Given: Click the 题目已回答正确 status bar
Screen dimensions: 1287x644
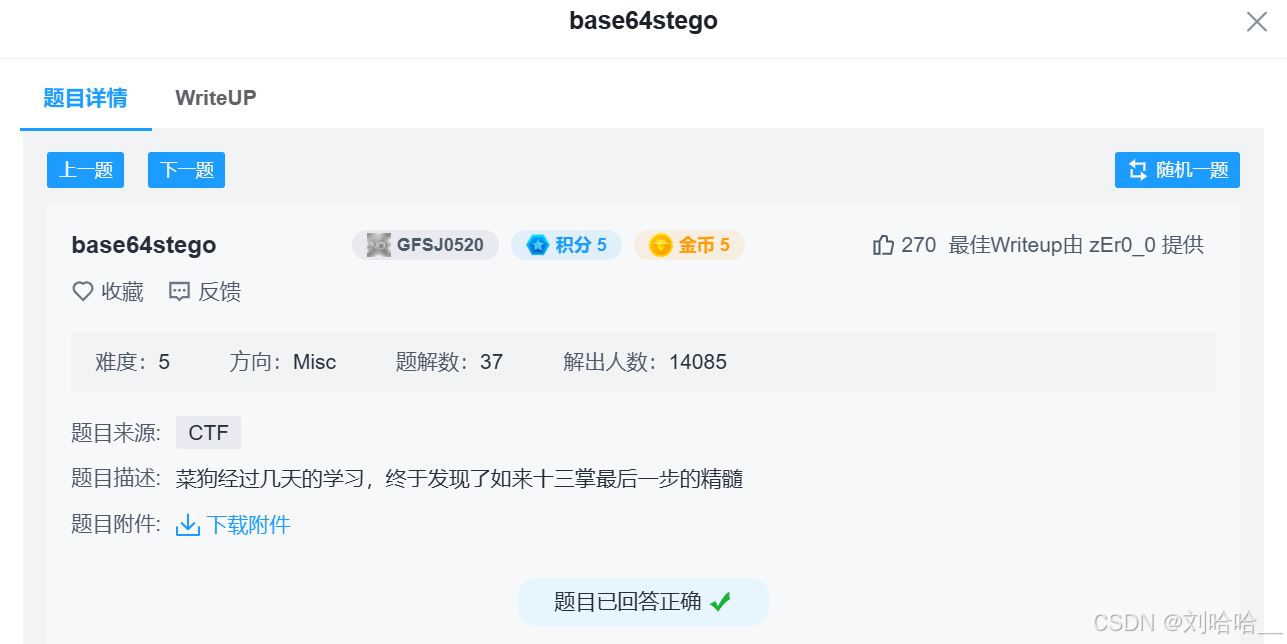Looking at the screenshot, I should (643, 601).
